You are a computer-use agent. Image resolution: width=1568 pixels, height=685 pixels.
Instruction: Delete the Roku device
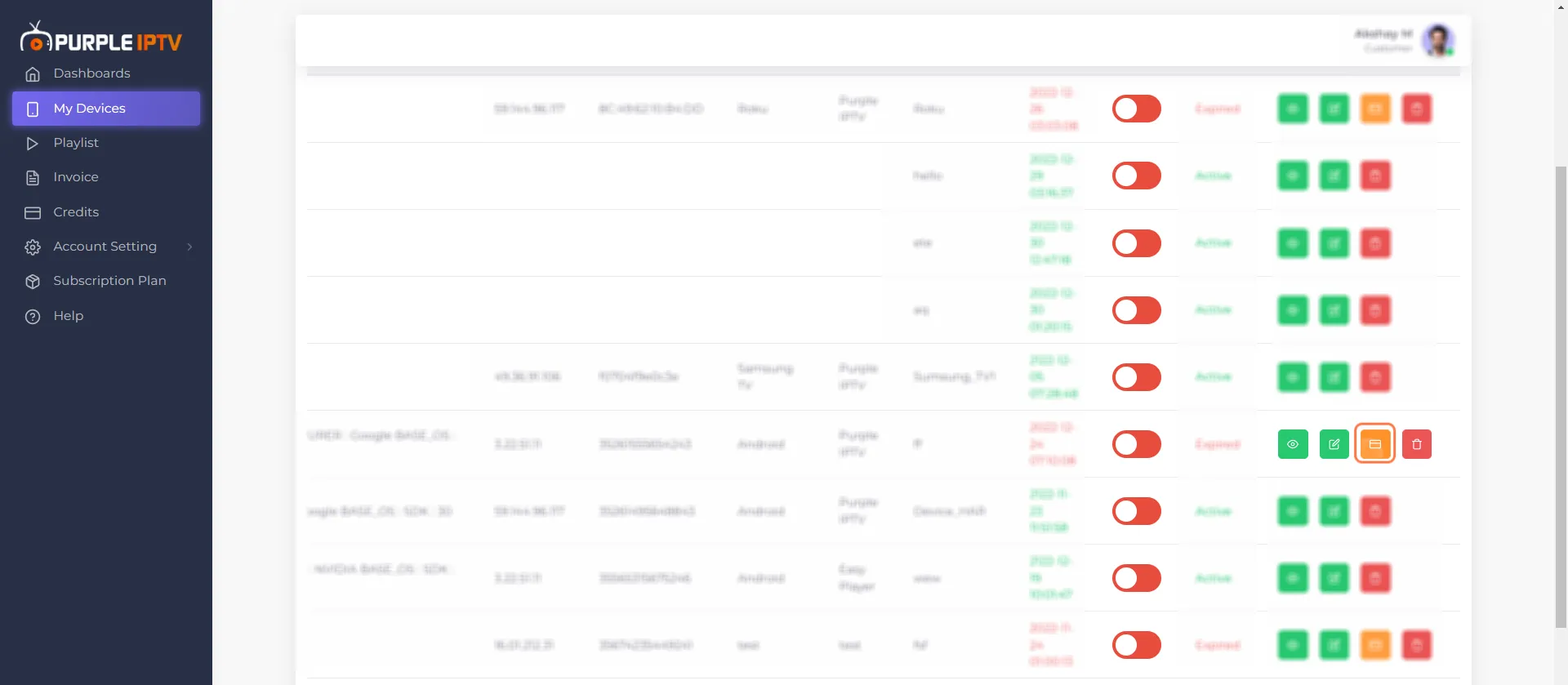[1417, 109]
